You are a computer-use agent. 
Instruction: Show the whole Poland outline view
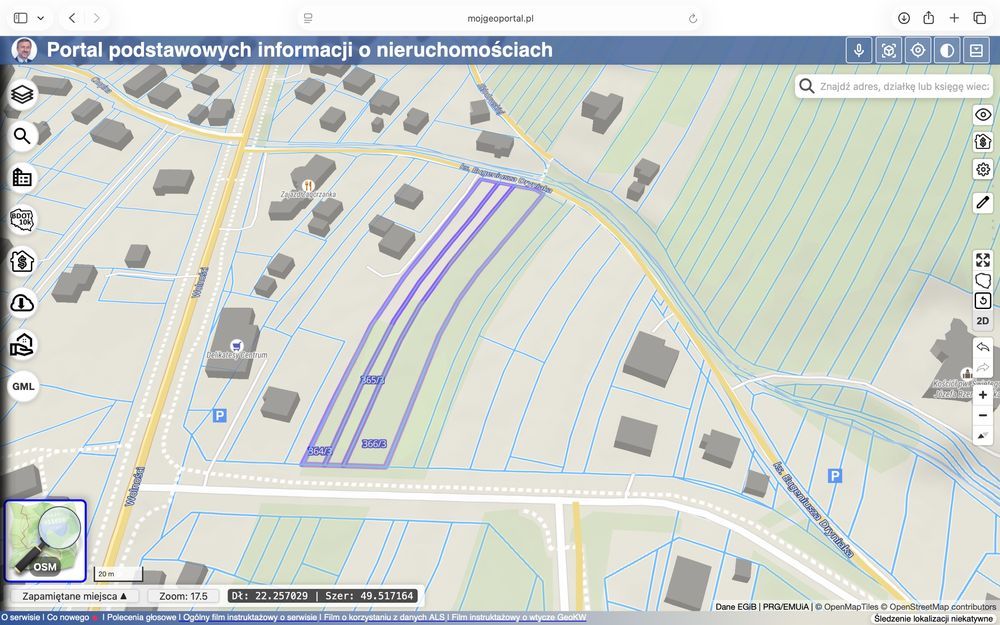click(983, 280)
